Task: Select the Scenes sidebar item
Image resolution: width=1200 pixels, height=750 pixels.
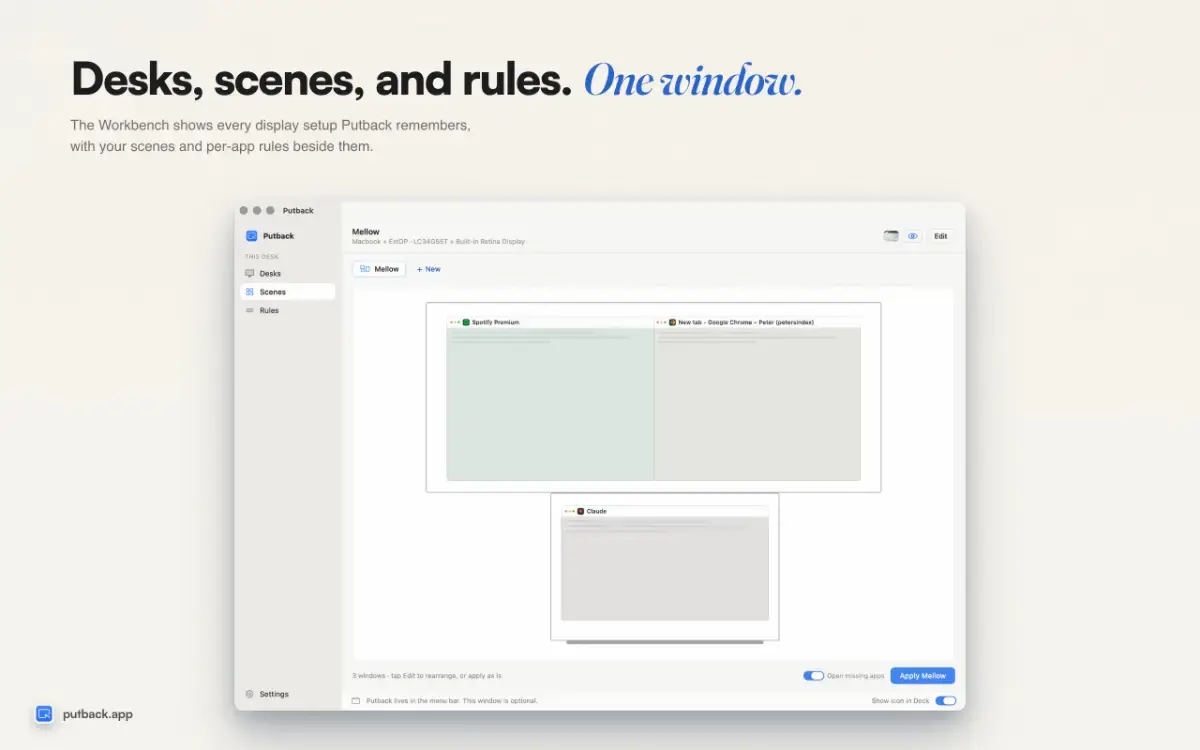Action: tap(287, 292)
